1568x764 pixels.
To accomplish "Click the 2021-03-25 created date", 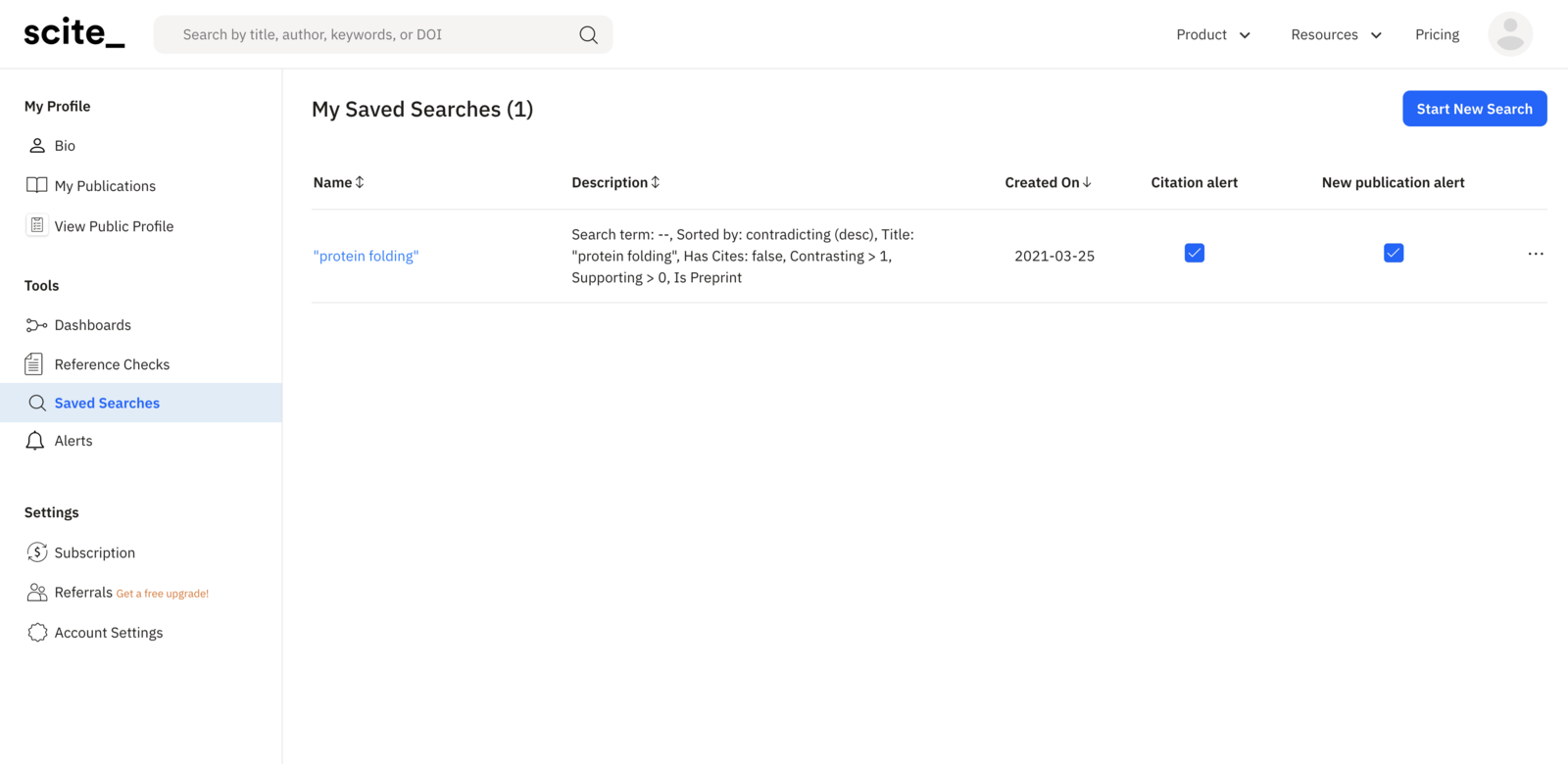I will 1054,256.
